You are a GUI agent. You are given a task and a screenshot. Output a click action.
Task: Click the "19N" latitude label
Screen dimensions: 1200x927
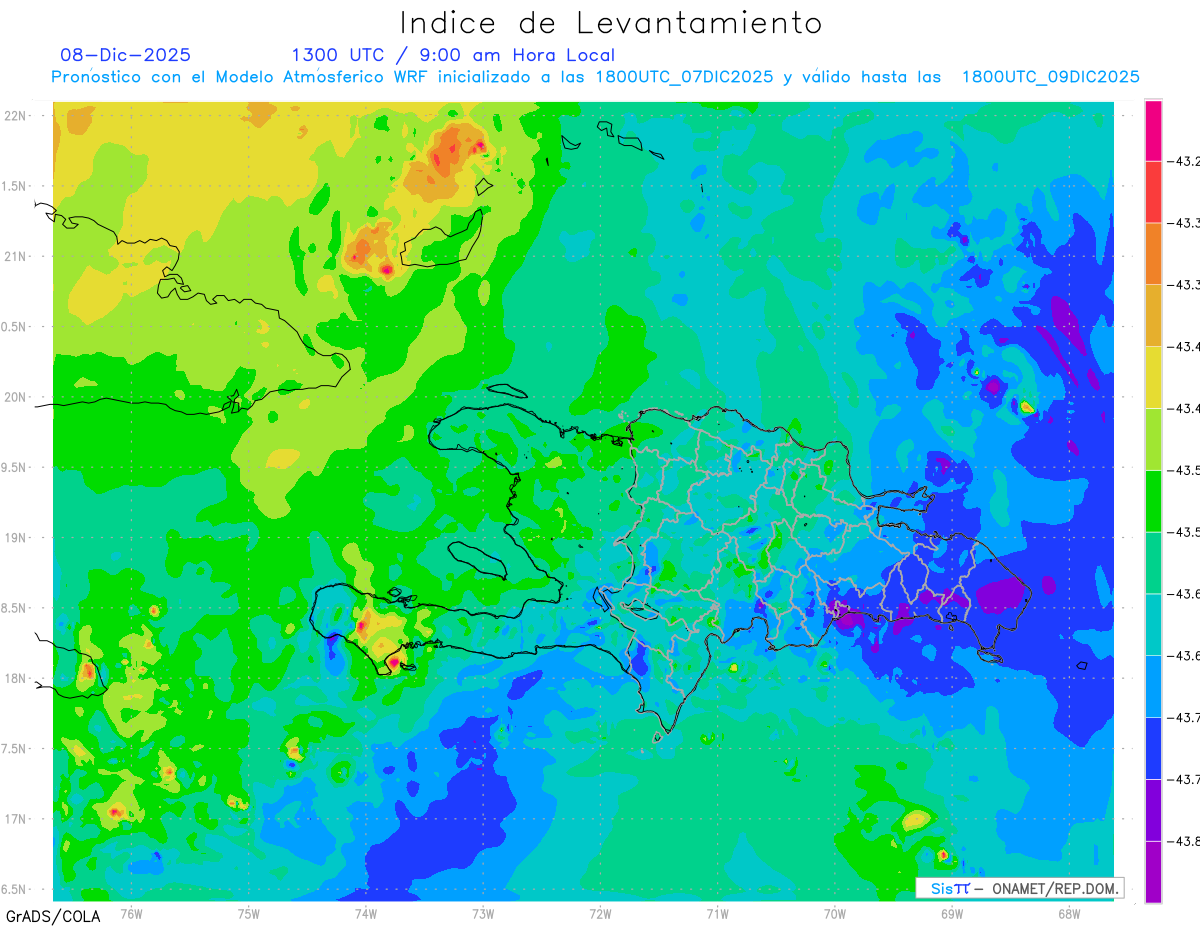(16, 538)
